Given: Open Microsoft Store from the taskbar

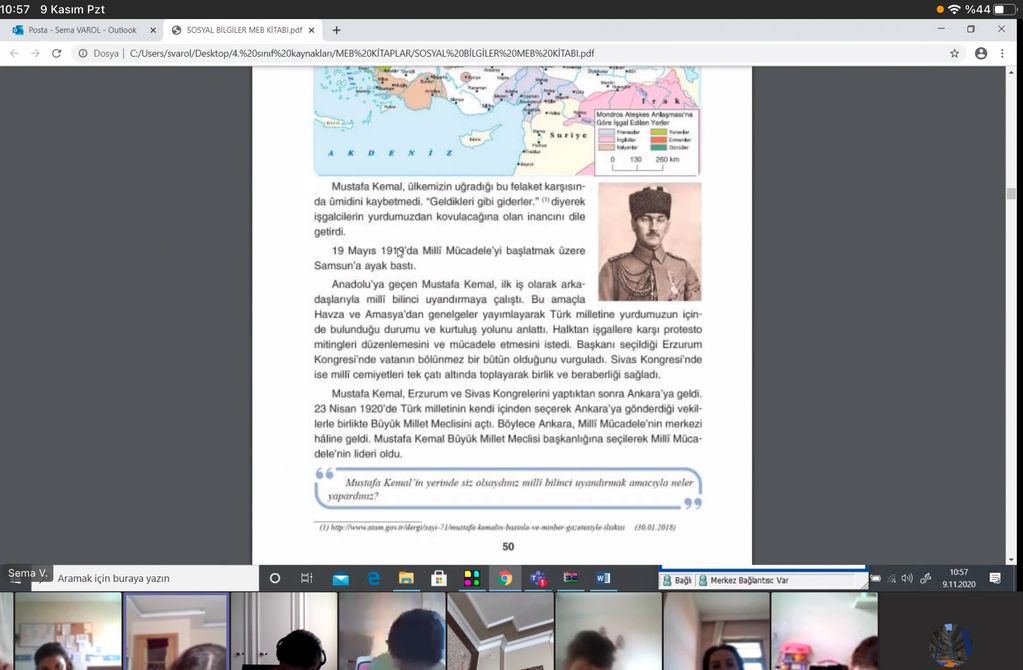Looking at the screenshot, I should point(438,578).
